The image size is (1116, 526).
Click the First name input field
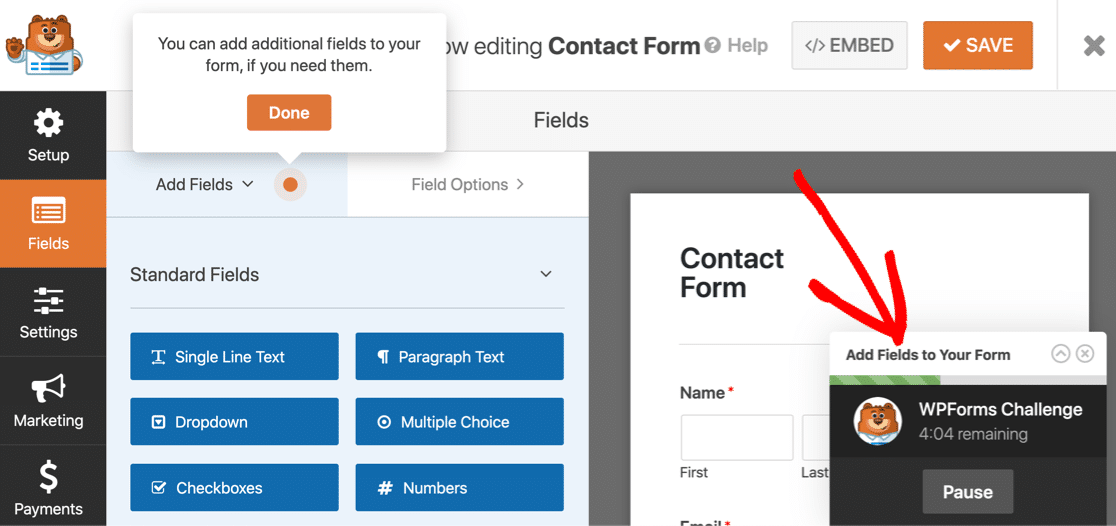737,438
